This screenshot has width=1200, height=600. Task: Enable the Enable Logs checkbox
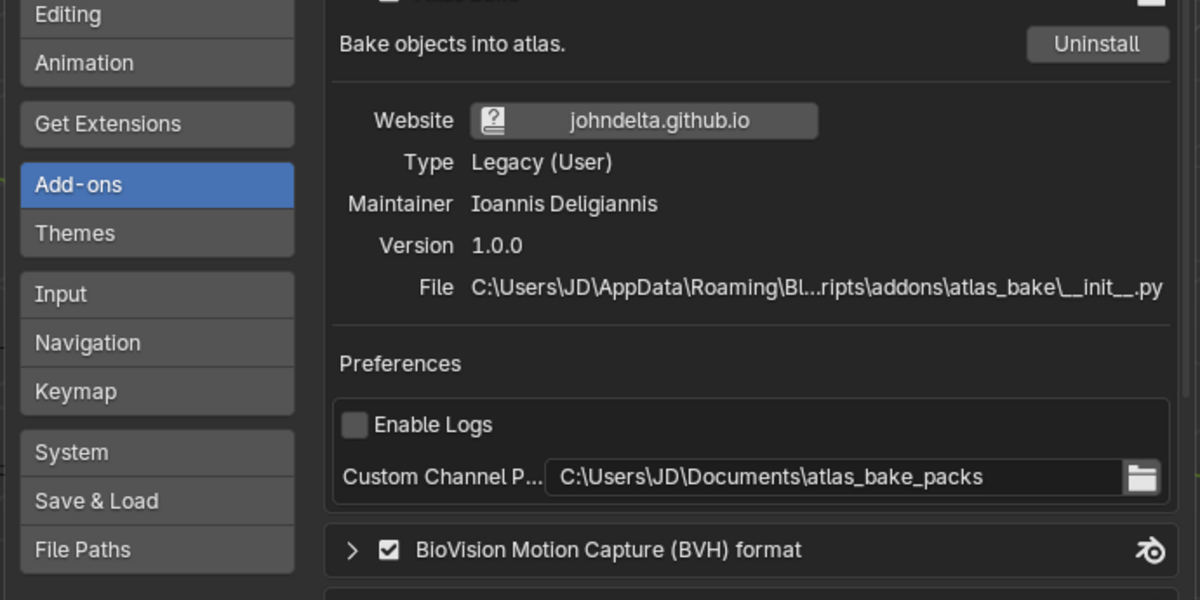(355, 425)
